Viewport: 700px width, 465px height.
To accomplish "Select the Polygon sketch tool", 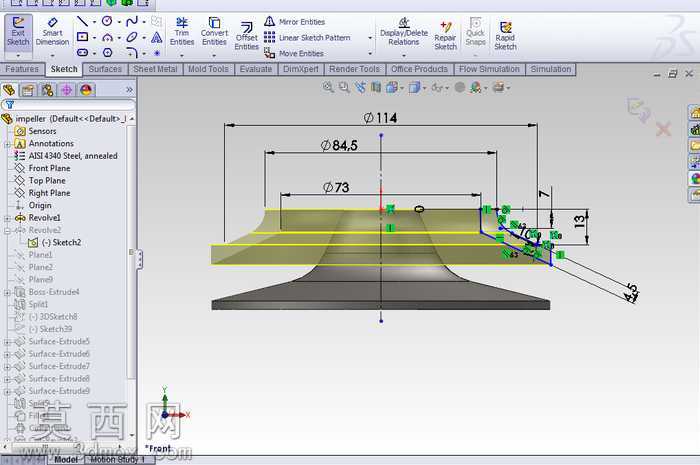I will pos(108,53).
